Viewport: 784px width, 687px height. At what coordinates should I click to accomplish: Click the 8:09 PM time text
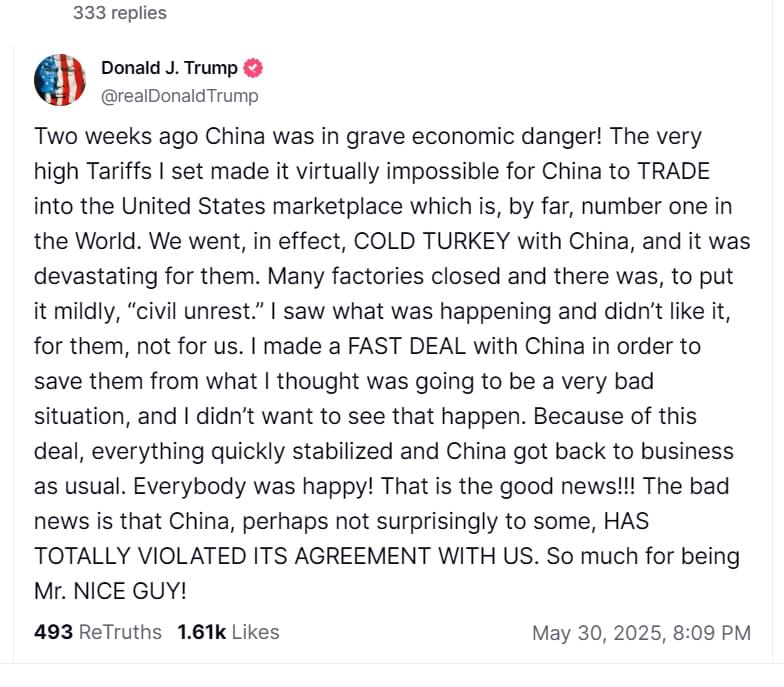click(x=712, y=633)
